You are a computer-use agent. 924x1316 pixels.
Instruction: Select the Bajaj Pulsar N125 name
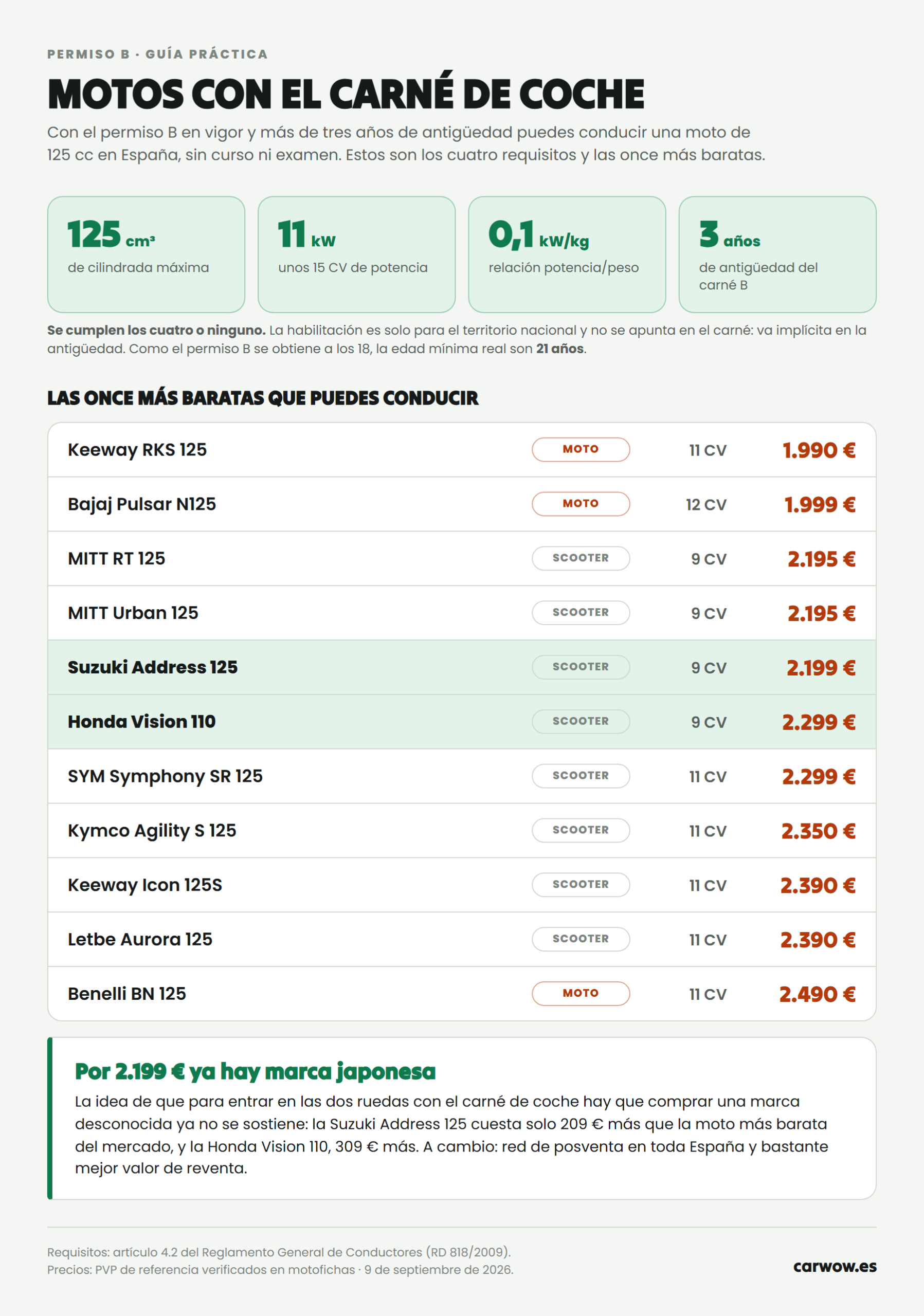(x=141, y=504)
